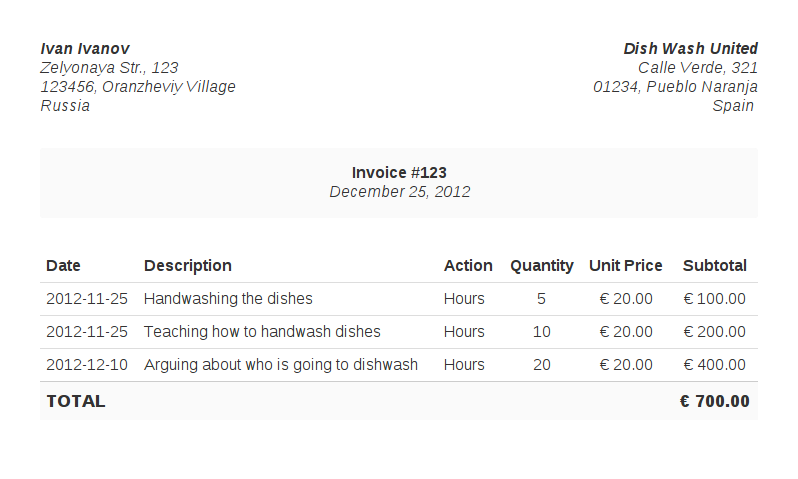Click the invoice date December 25, 2012

399,192
